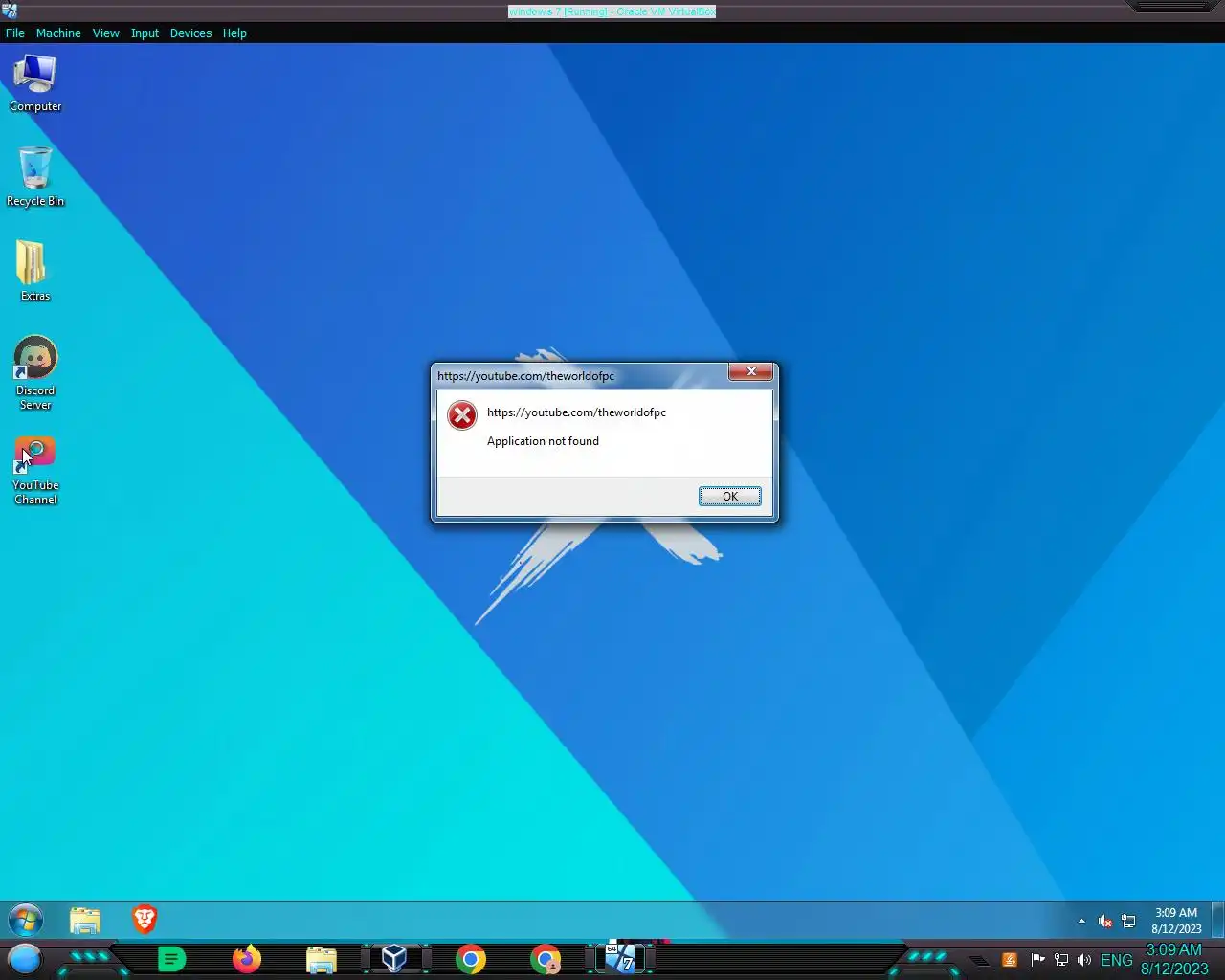Open the guest clock showing 3:09 AM

point(1176,921)
